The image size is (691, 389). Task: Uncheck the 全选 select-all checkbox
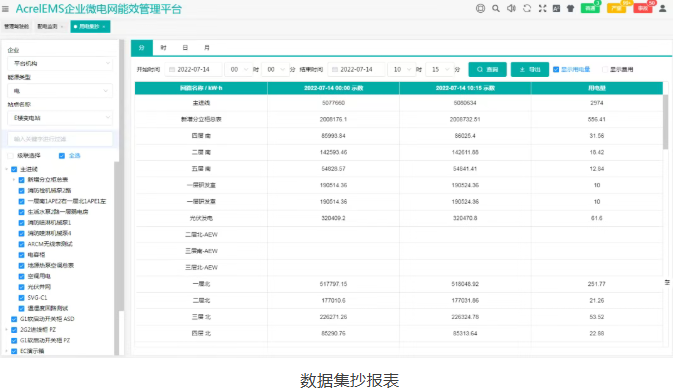click(x=62, y=156)
